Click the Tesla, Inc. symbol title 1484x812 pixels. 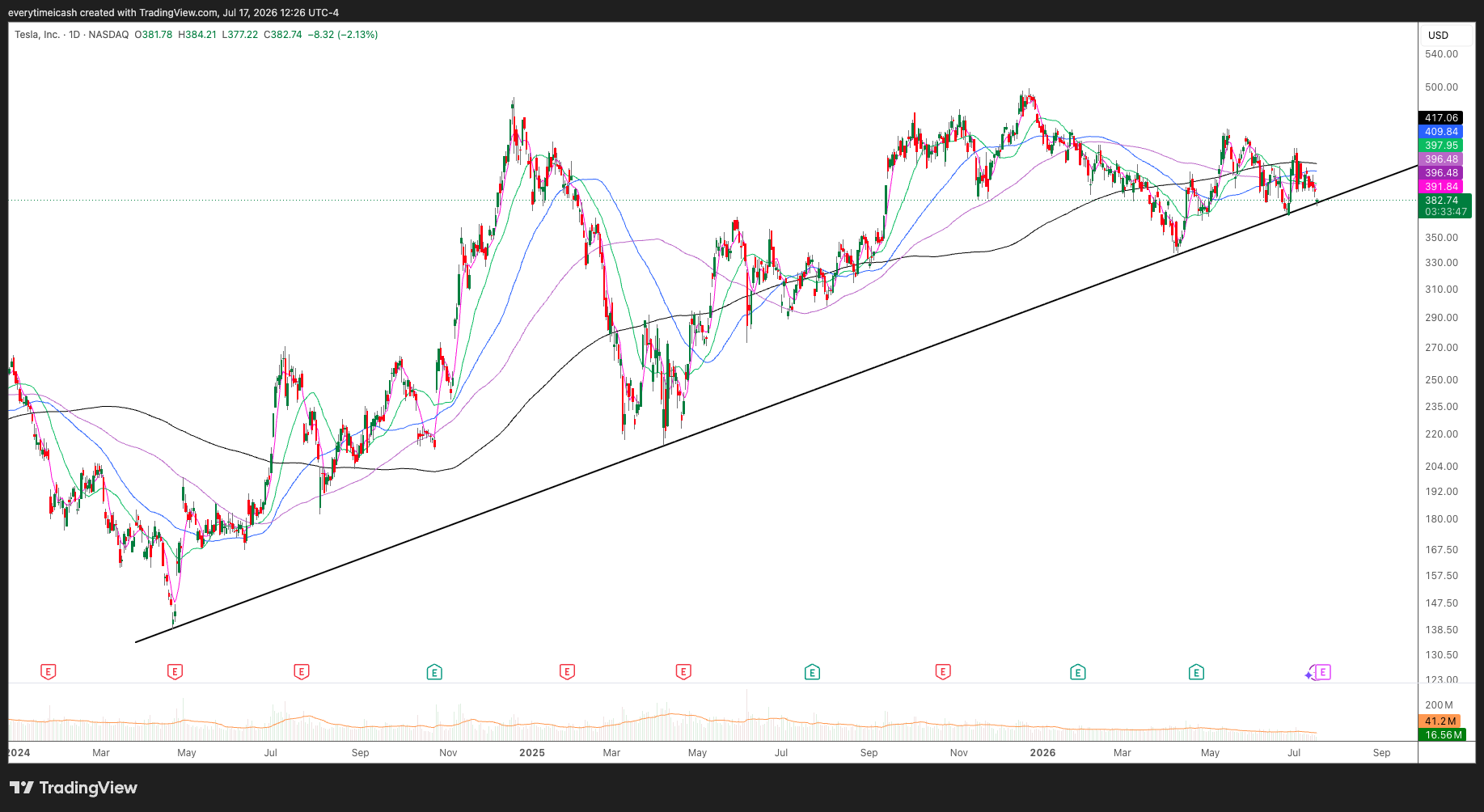(37, 35)
